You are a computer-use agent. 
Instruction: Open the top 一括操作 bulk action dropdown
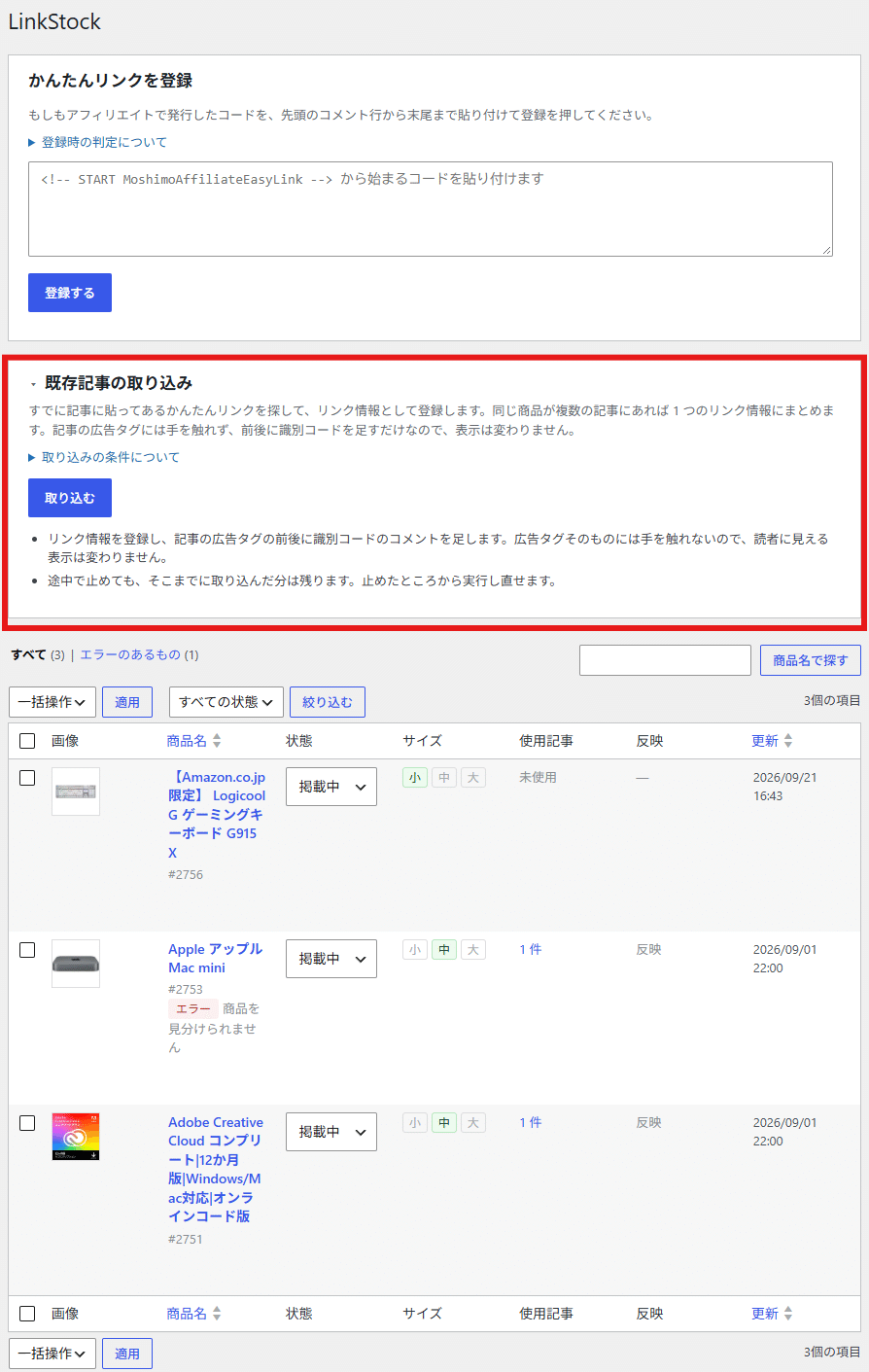(52, 702)
